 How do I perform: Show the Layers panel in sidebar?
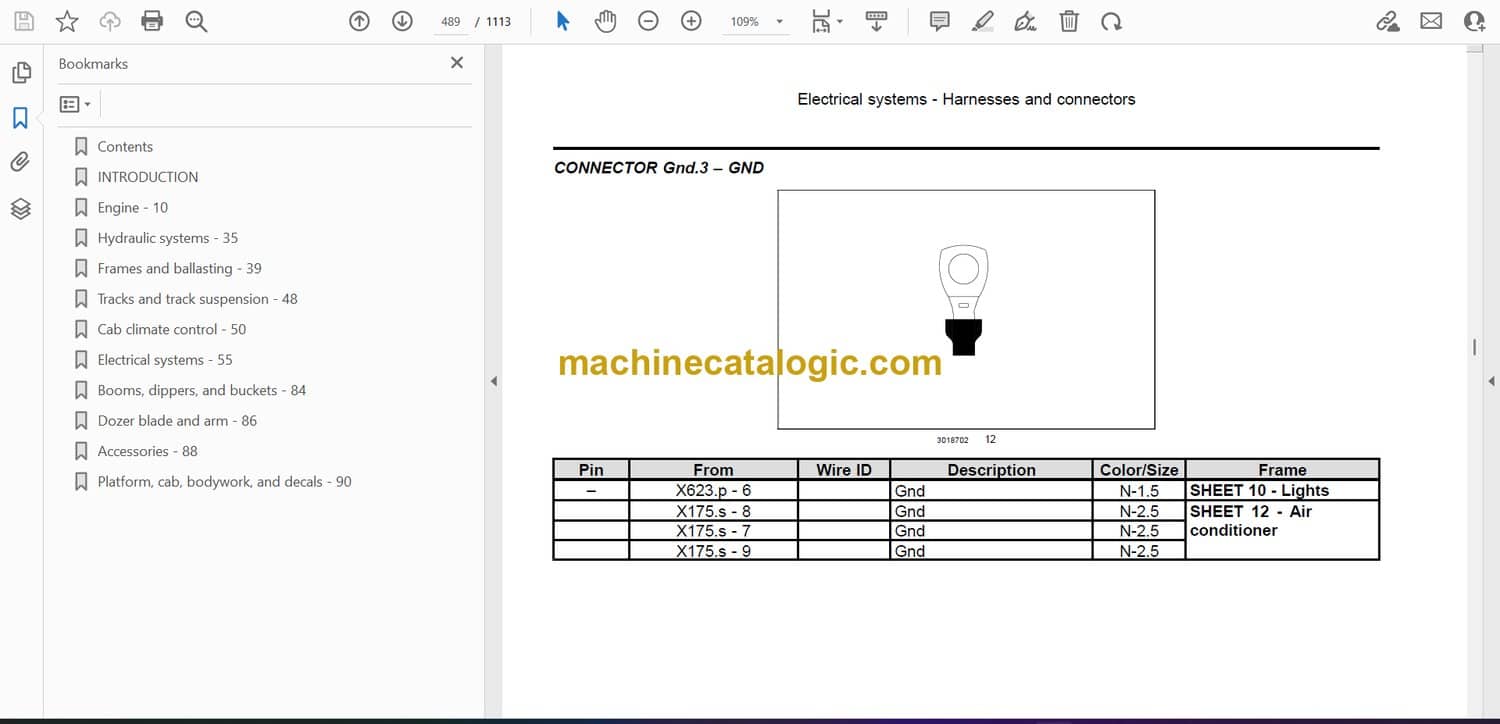tap(20, 208)
